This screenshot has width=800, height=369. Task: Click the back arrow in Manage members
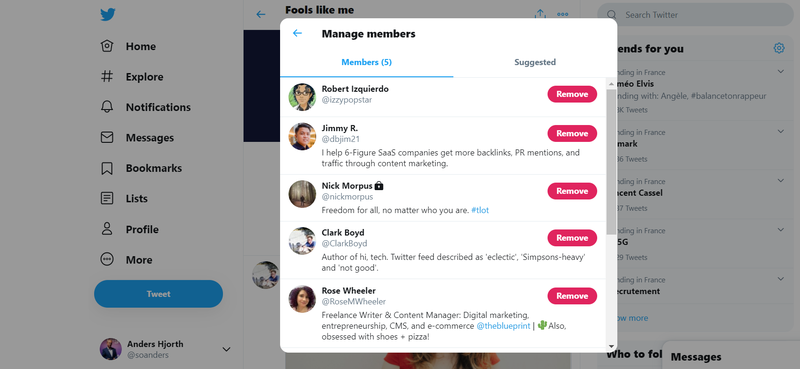(297, 33)
